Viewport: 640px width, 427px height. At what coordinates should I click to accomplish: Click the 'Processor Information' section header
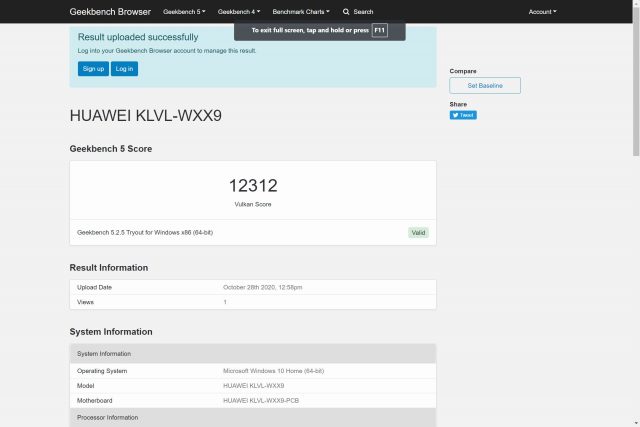coord(253,418)
